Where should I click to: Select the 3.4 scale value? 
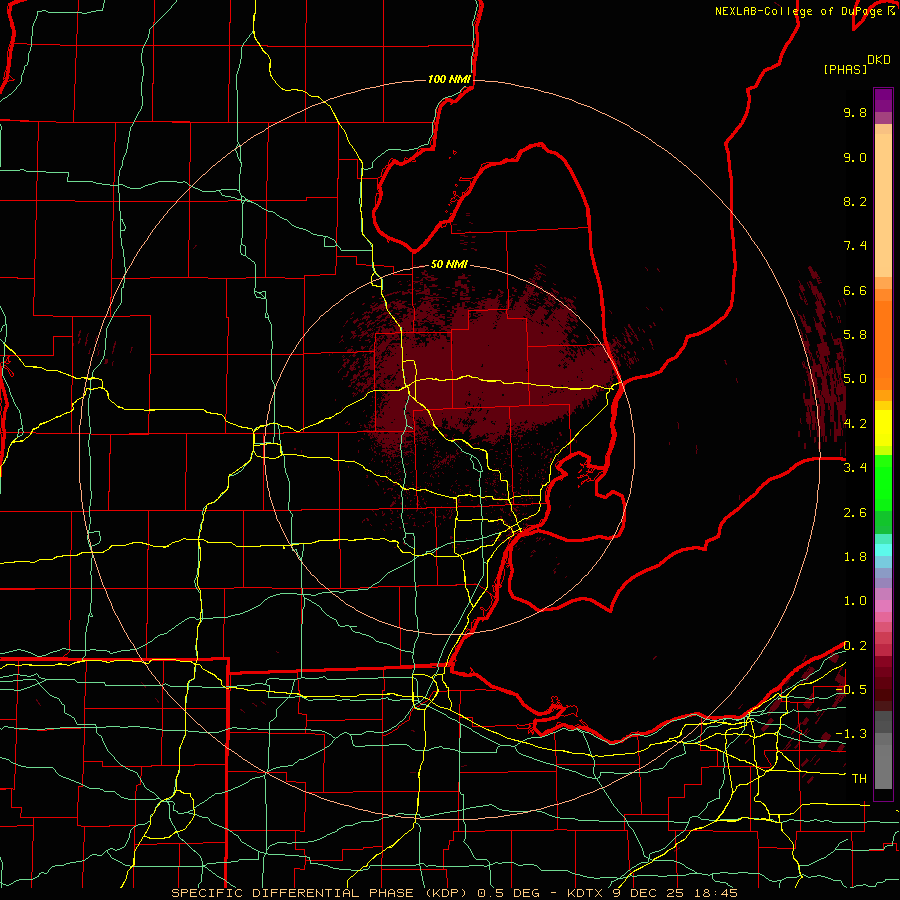(x=855, y=468)
